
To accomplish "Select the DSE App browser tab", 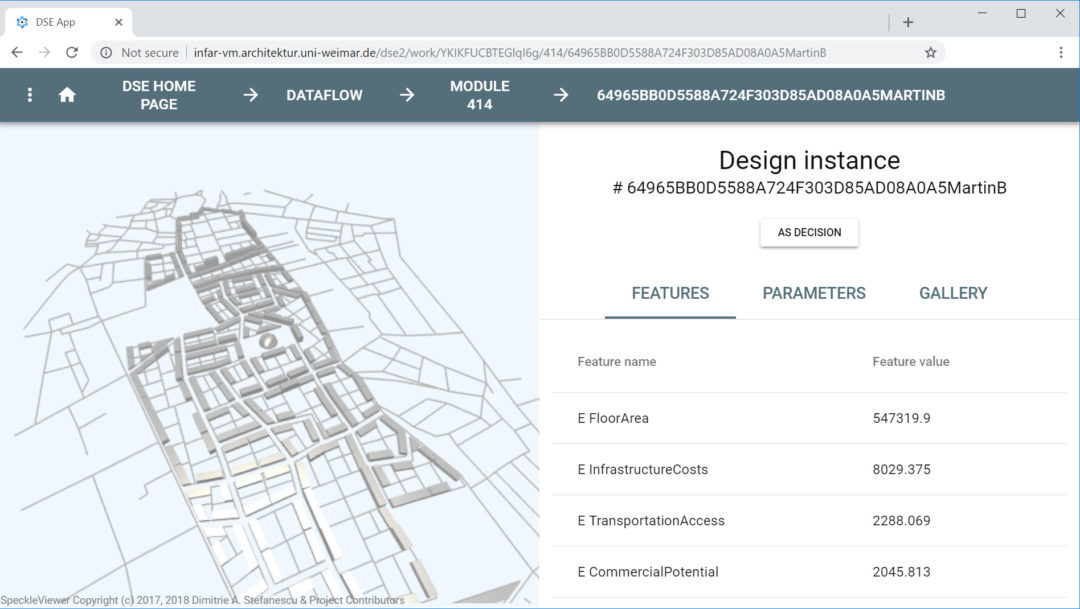I will tap(69, 22).
